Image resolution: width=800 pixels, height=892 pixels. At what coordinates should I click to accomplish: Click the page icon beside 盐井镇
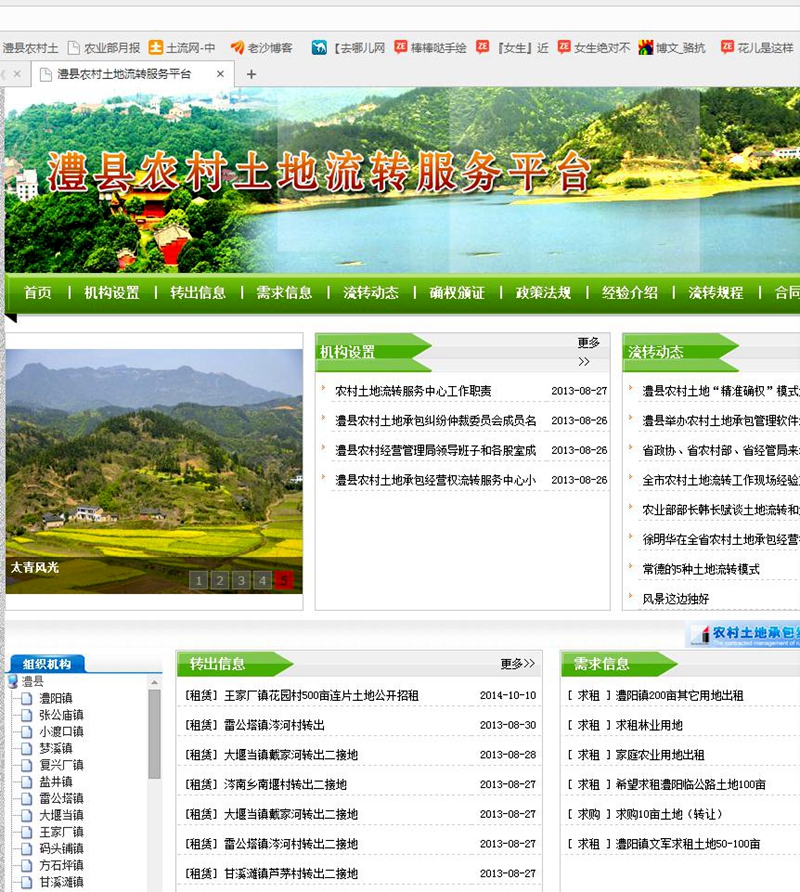(x=26, y=782)
